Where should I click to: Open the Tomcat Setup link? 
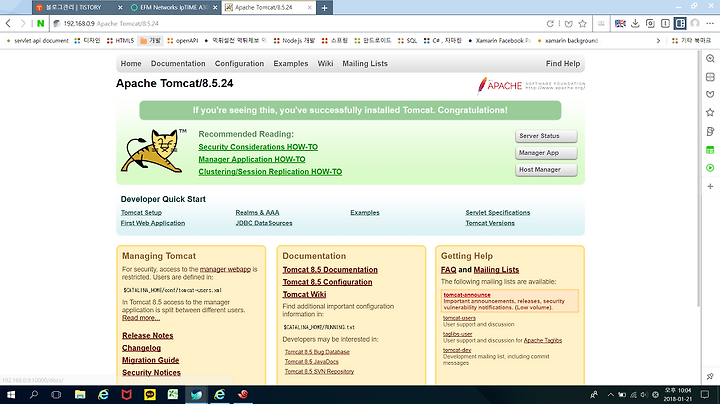(x=141, y=213)
